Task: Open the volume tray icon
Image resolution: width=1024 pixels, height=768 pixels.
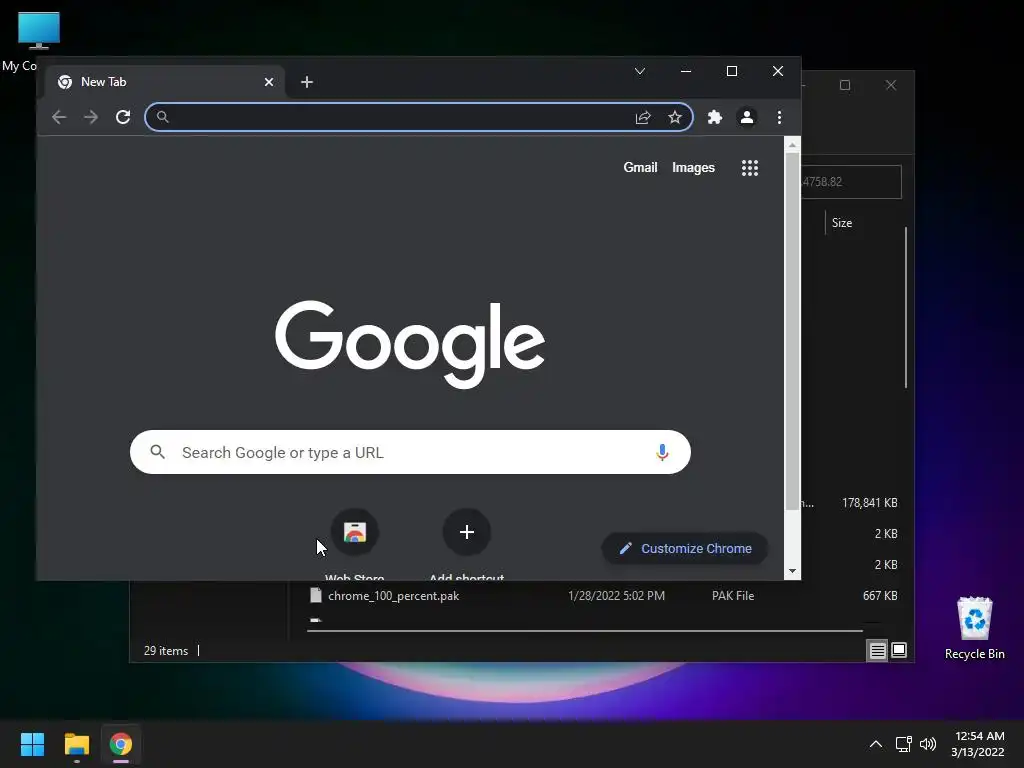Action: 927,744
